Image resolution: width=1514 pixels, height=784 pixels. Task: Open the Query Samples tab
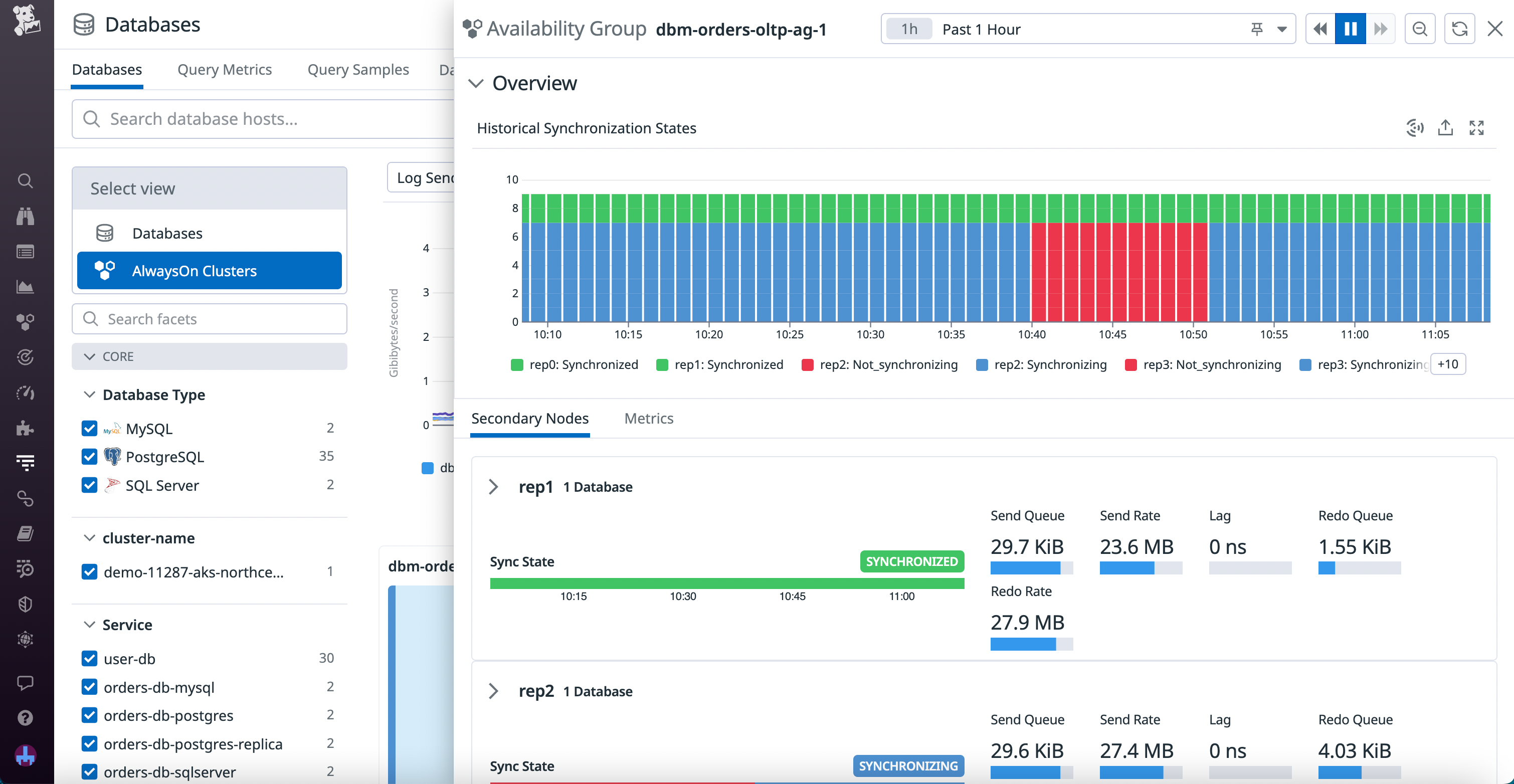click(358, 69)
